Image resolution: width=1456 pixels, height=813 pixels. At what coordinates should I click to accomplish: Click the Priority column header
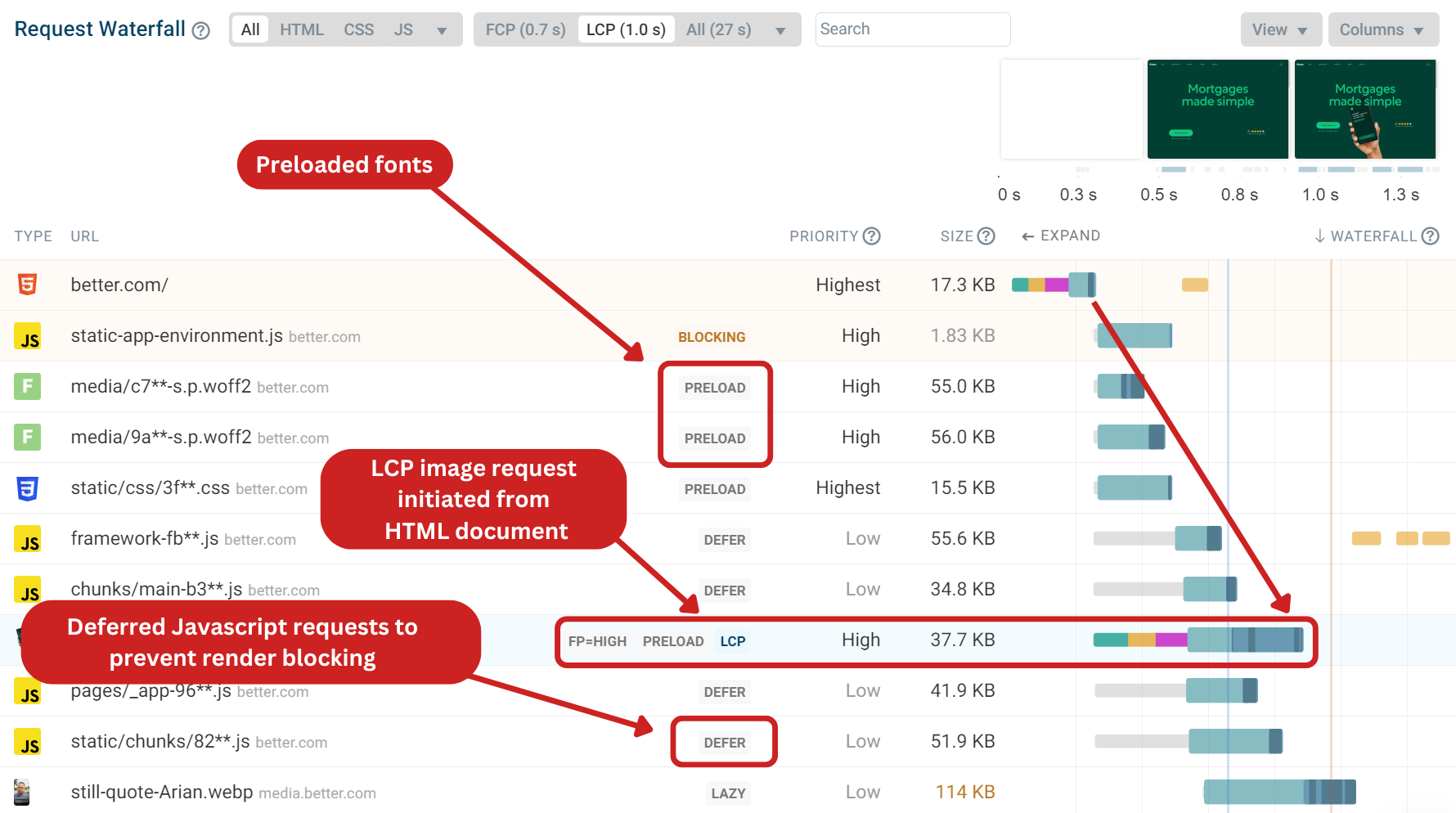point(824,236)
